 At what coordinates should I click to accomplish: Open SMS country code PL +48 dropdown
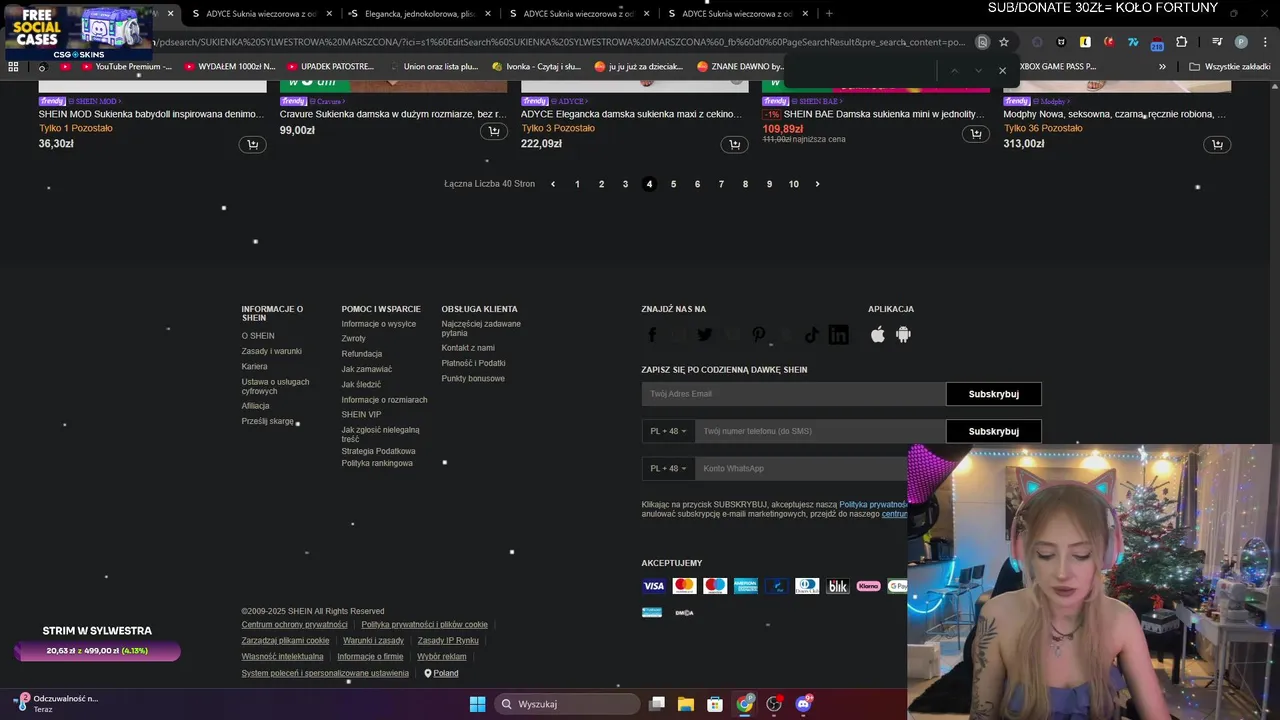(668, 431)
